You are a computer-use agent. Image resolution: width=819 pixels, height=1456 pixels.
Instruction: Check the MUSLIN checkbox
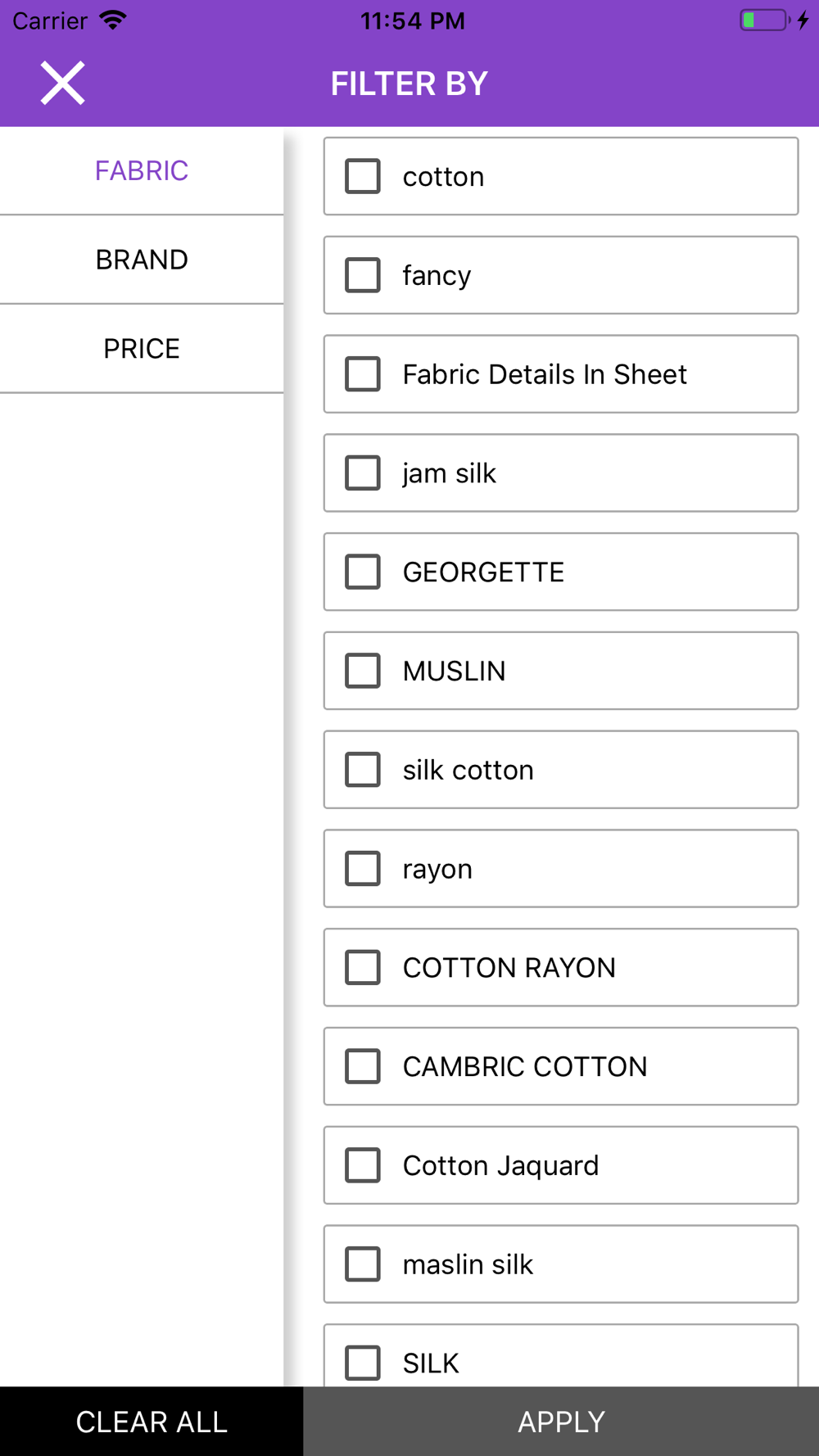pyautogui.click(x=363, y=671)
